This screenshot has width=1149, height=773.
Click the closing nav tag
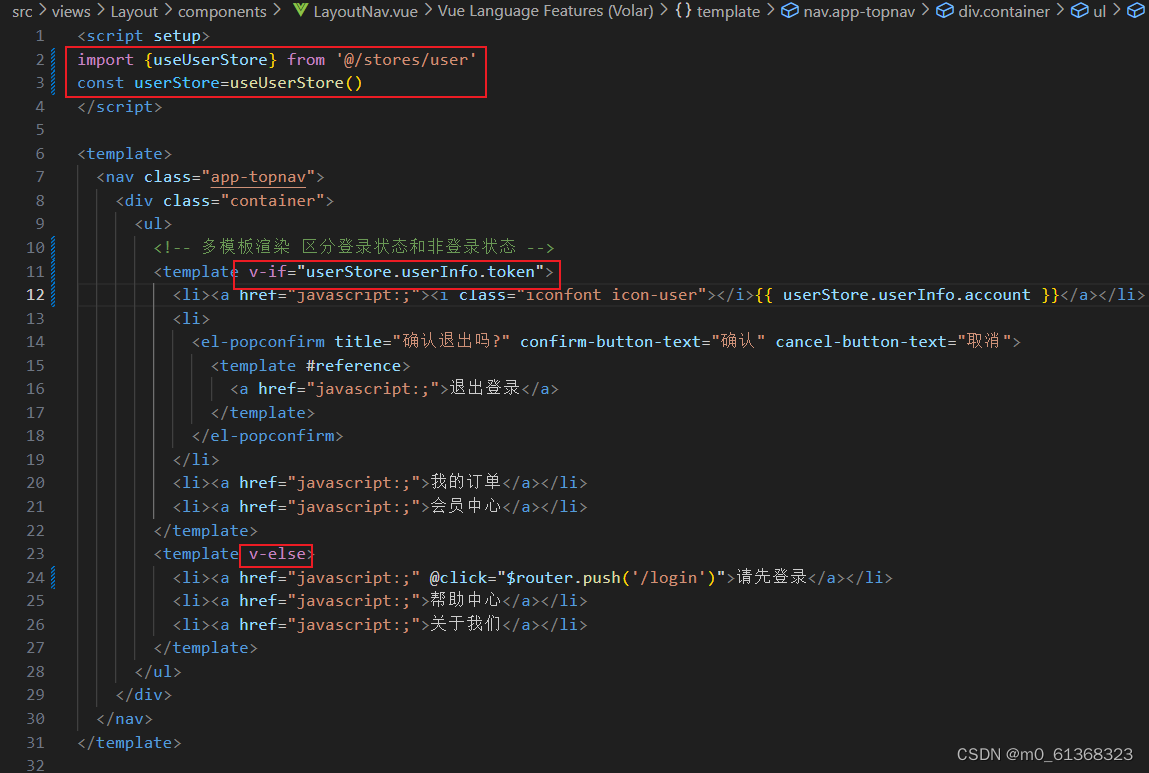click(x=125, y=719)
